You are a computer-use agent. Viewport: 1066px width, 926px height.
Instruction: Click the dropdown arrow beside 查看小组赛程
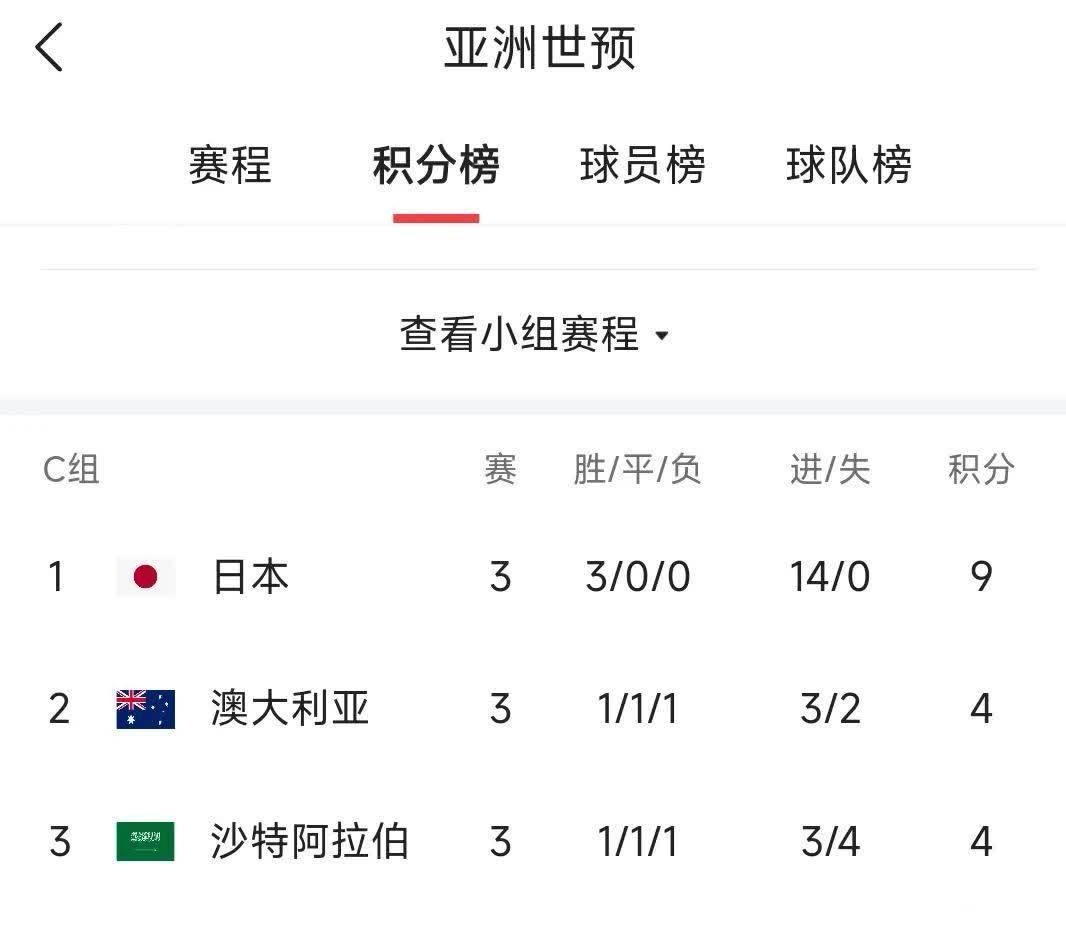point(661,335)
